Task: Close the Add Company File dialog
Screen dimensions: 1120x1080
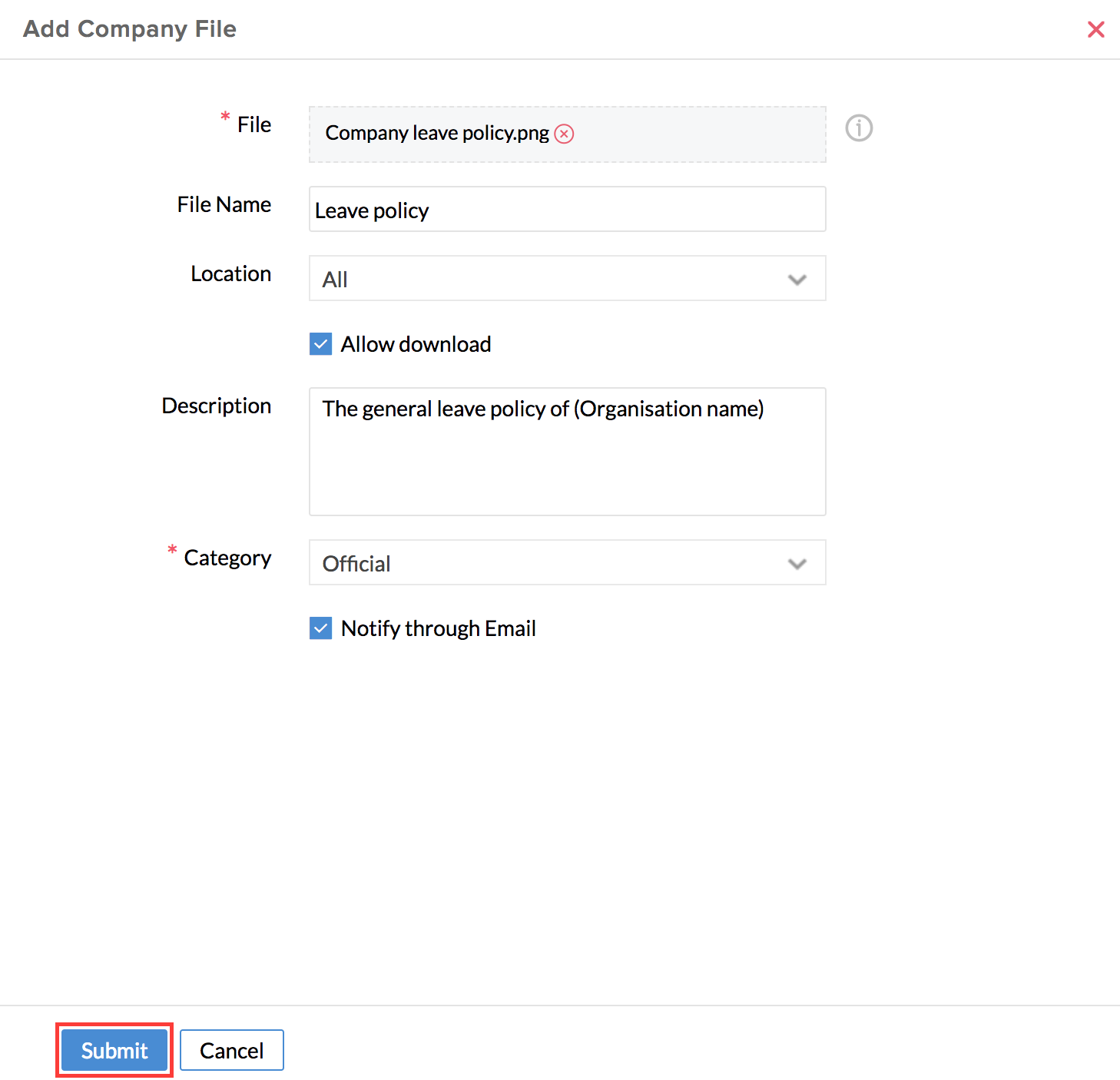Action: pos(1095,29)
